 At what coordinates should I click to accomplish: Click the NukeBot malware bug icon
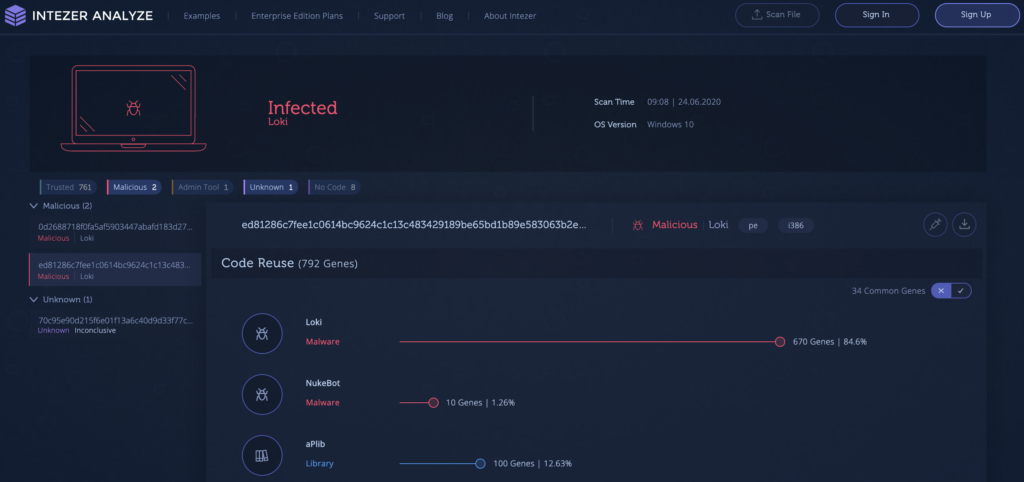point(261,395)
